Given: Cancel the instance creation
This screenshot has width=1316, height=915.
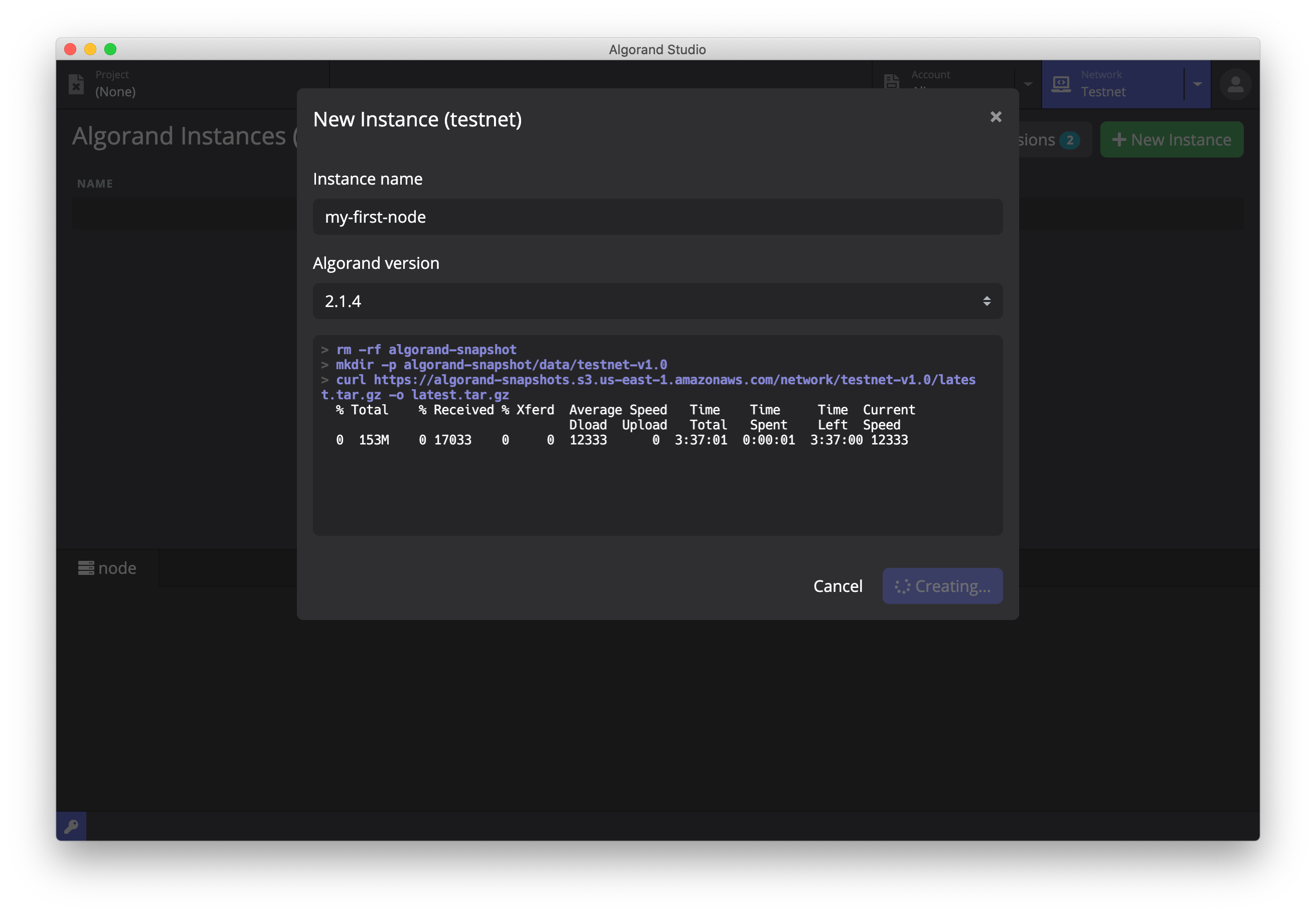Looking at the screenshot, I should pyautogui.click(x=838, y=586).
